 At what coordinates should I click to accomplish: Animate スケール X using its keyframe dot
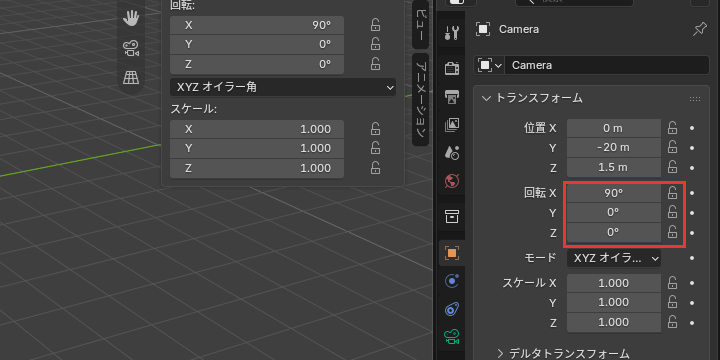tap(692, 283)
